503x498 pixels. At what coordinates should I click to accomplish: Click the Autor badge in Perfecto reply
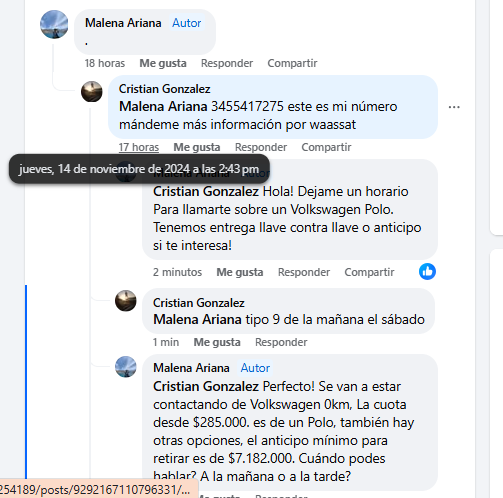pos(255,368)
